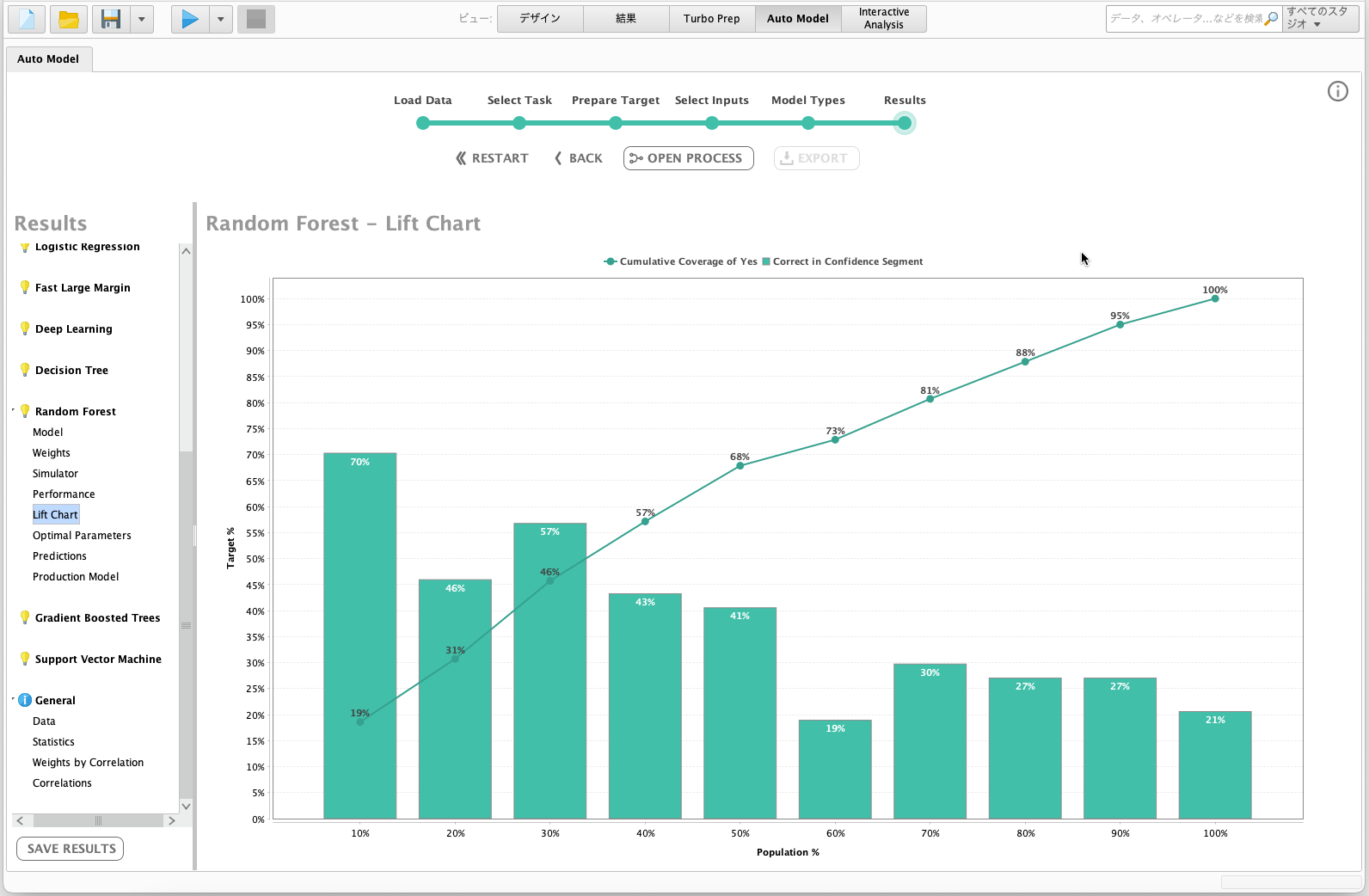This screenshot has height=896, width=1369.
Task: Open the Interactive Analysis view
Action: 884,18
